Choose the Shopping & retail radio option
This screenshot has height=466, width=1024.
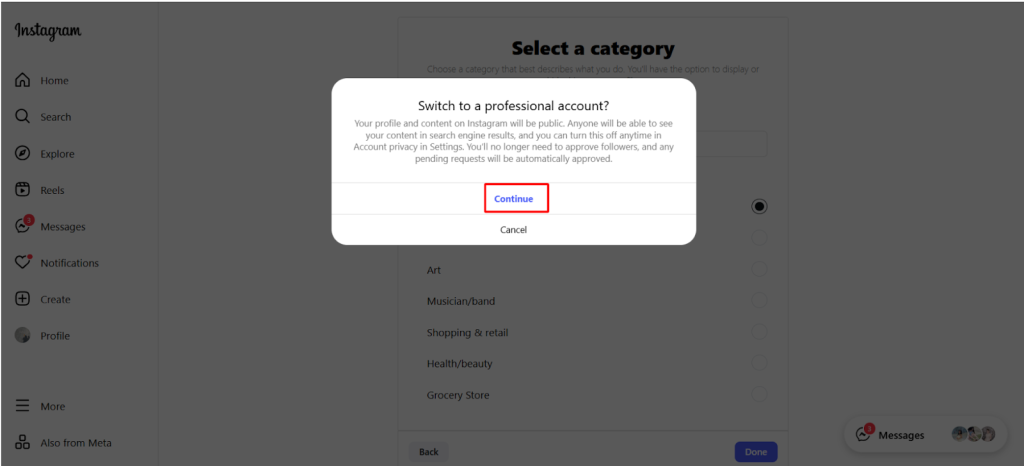pyautogui.click(x=759, y=332)
